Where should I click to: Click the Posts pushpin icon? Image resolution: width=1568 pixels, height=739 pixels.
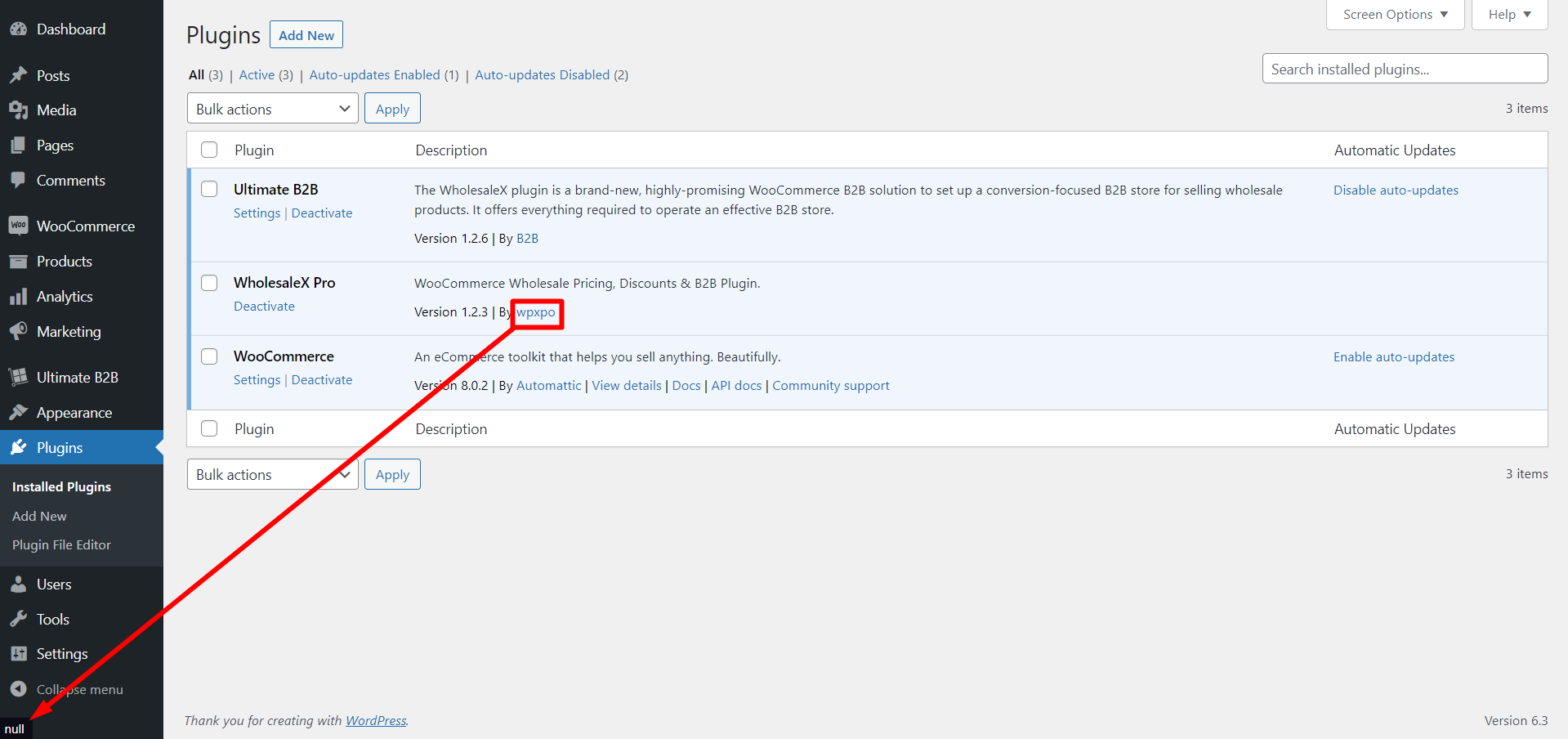(x=18, y=75)
